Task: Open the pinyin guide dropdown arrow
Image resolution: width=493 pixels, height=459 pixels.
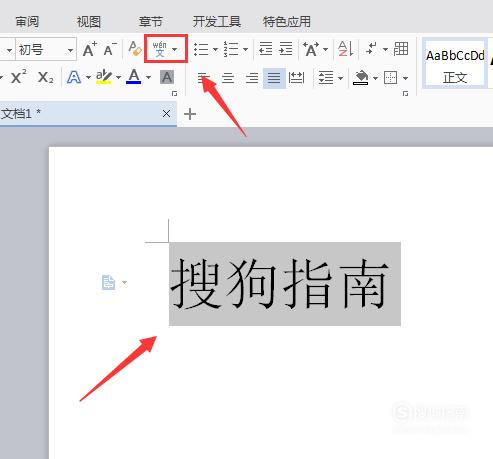Action: click(175, 49)
